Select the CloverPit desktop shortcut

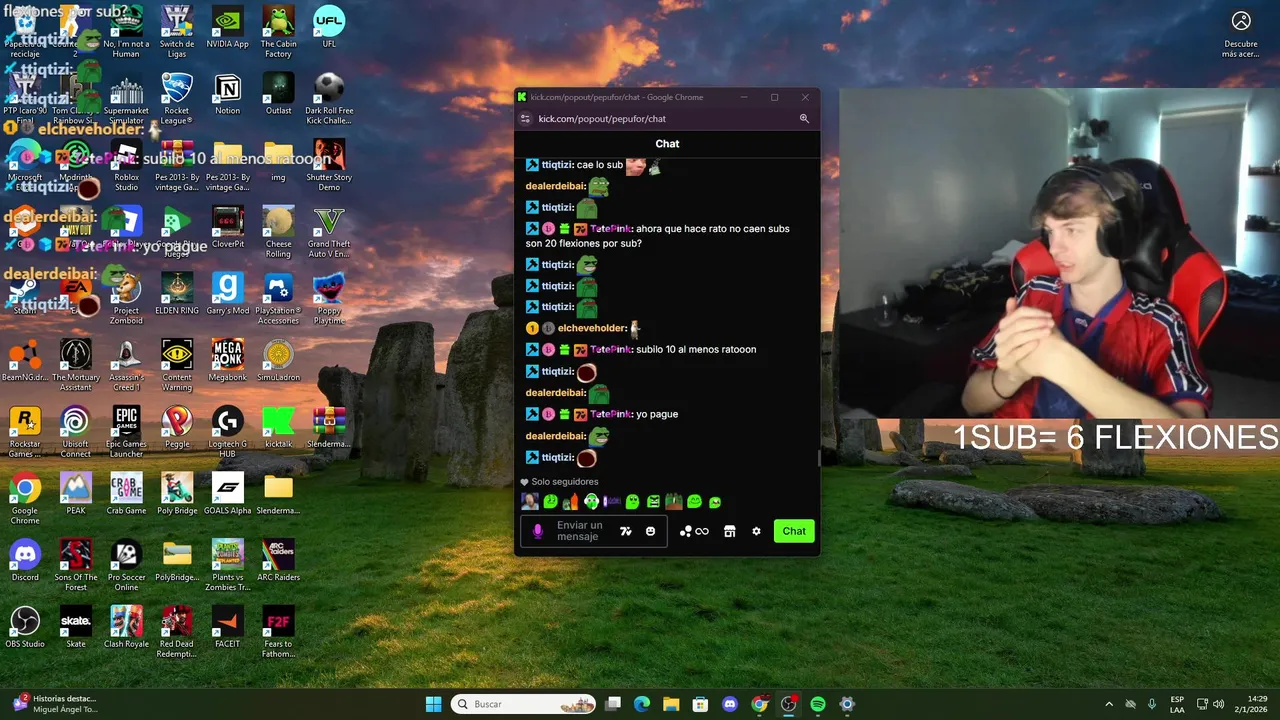[x=227, y=228]
